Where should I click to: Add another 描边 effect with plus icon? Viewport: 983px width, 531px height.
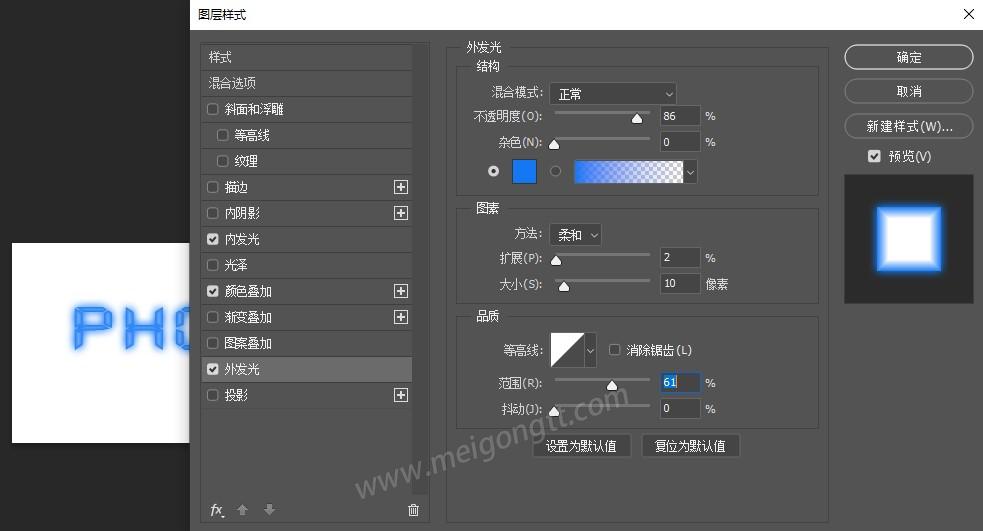[x=401, y=187]
